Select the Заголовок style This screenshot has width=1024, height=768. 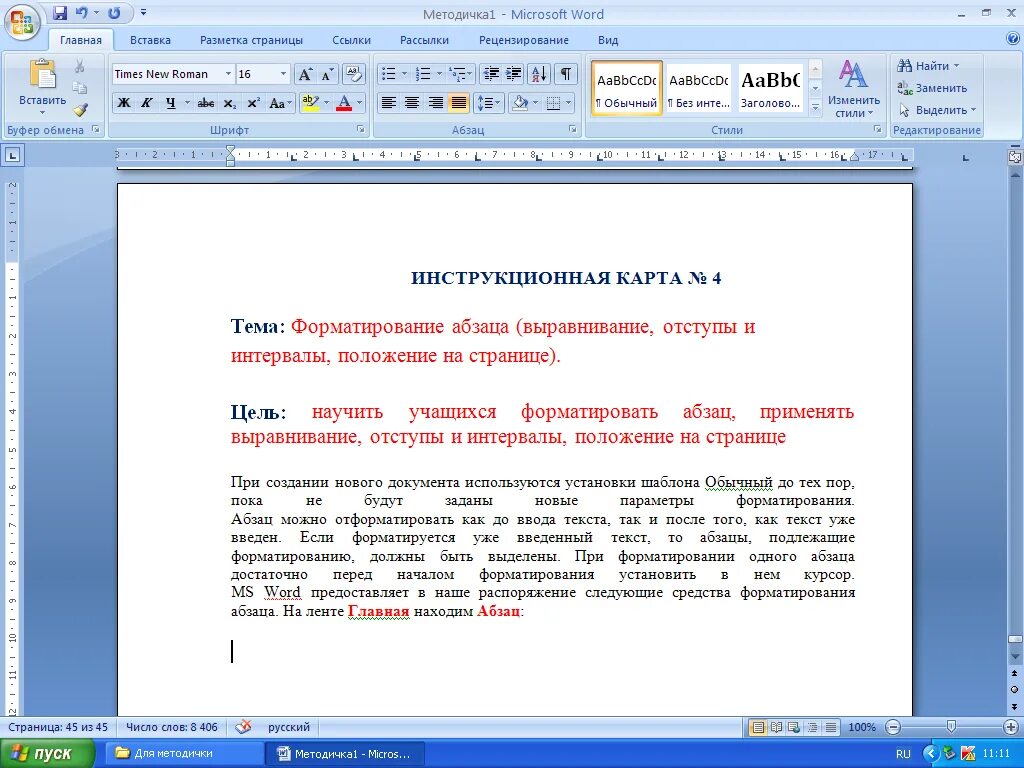771,88
